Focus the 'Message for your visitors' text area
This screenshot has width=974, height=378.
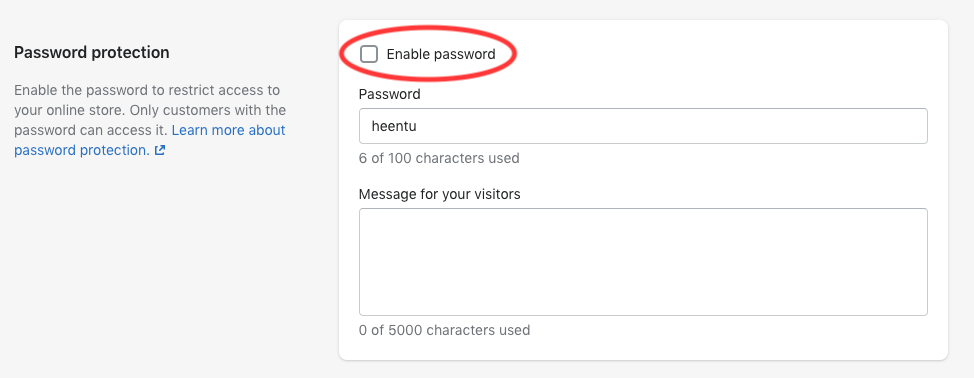(643, 262)
